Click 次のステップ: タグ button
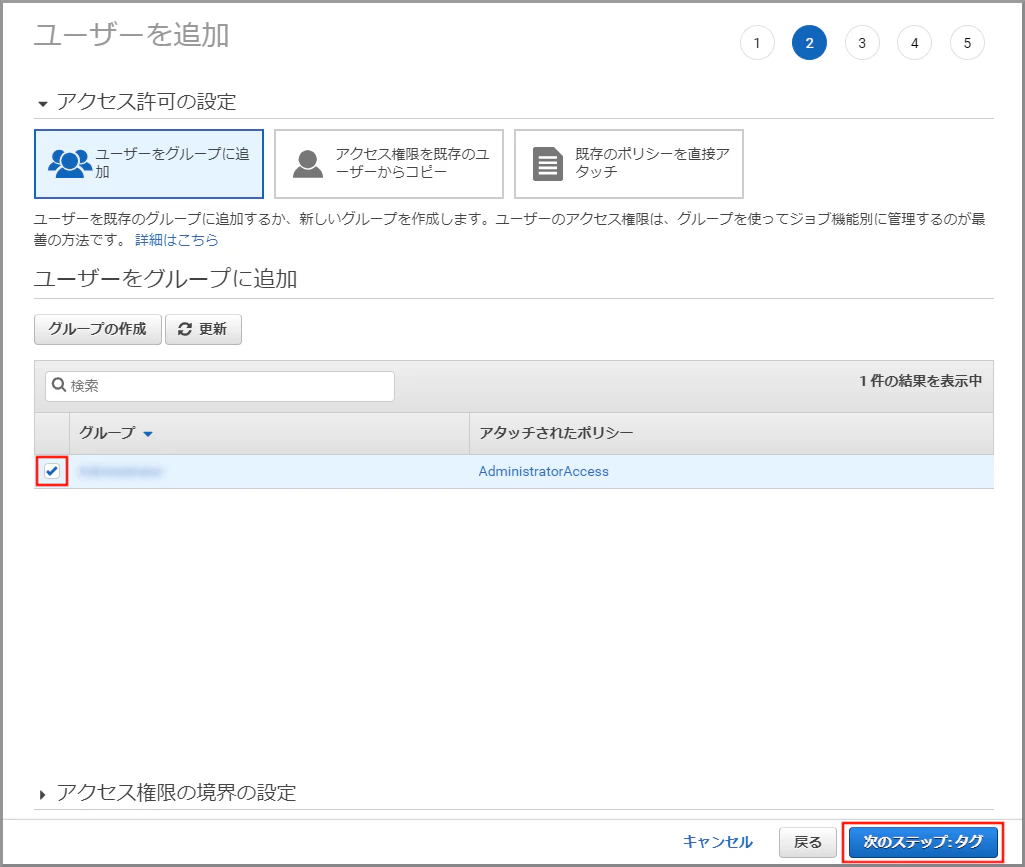The image size is (1025, 867). tap(923, 842)
